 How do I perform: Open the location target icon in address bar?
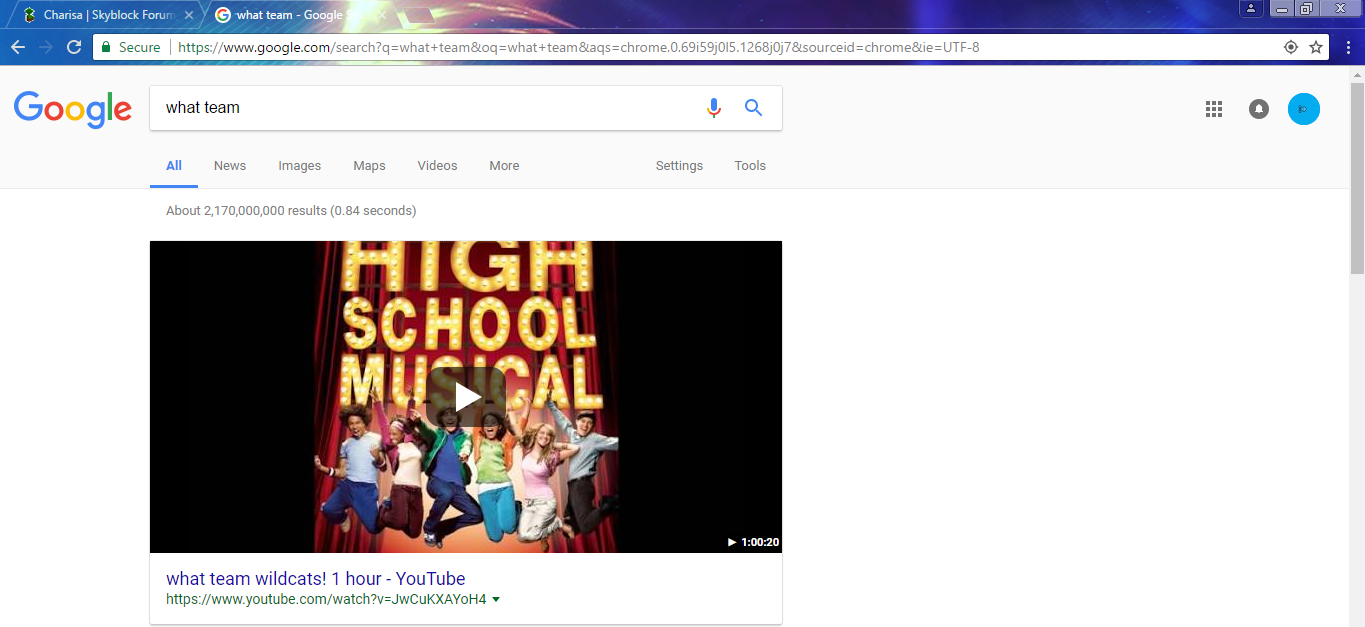coord(1291,47)
